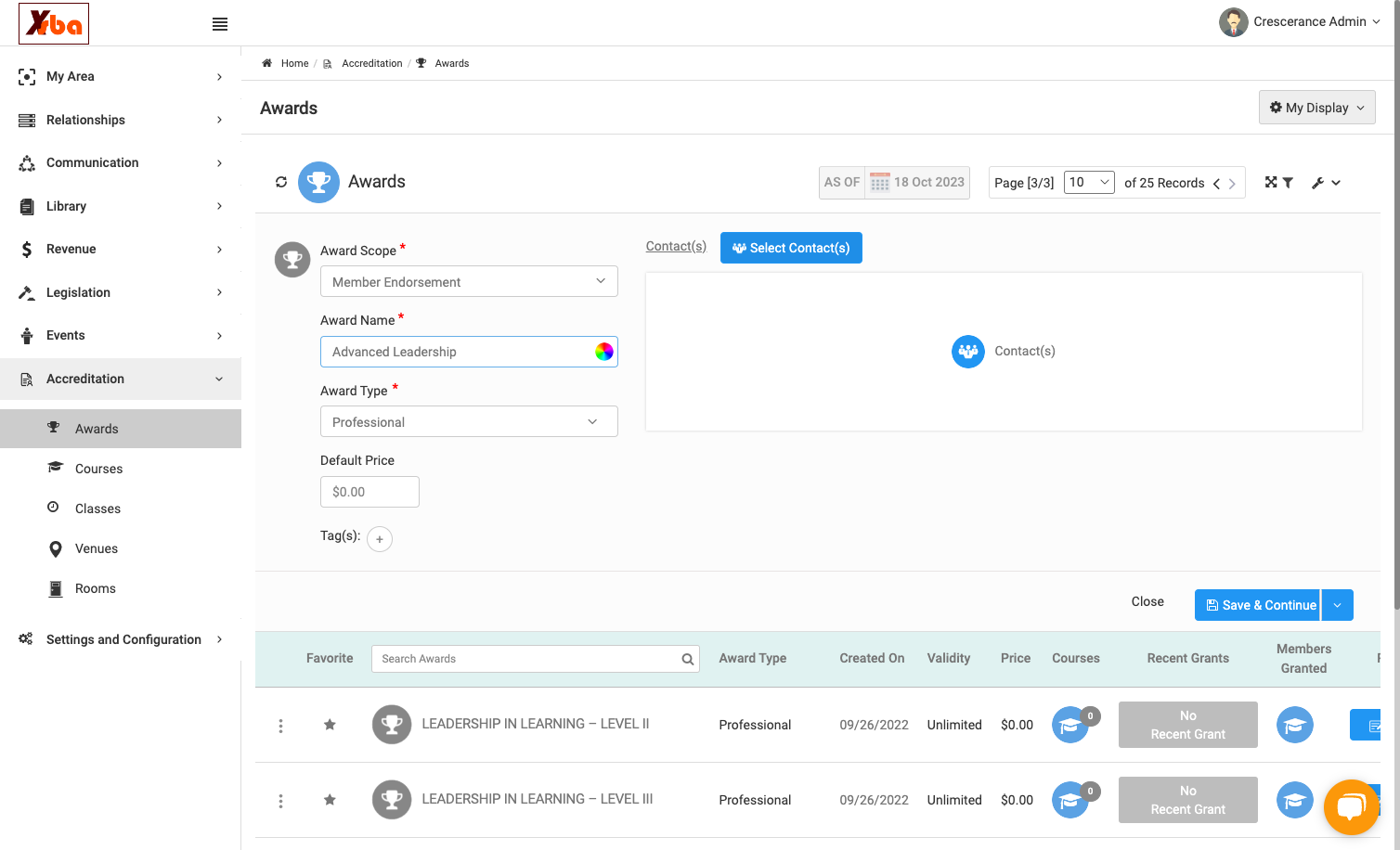
Task: Click the Close button
Action: coord(1147,602)
